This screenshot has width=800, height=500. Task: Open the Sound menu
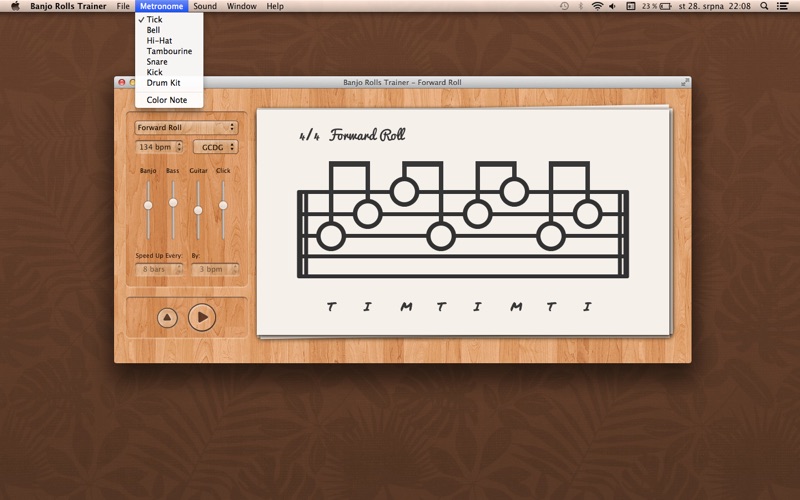pos(205,6)
